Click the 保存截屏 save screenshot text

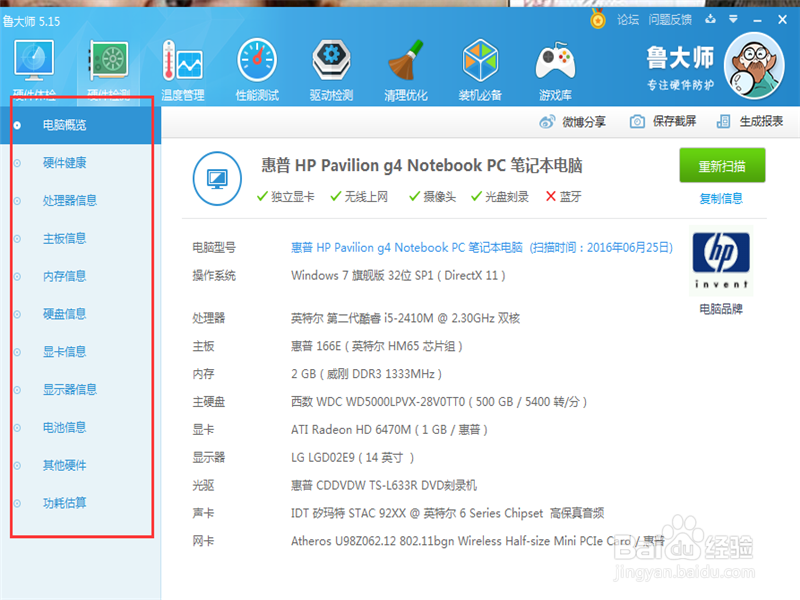pyautogui.click(x=674, y=121)
